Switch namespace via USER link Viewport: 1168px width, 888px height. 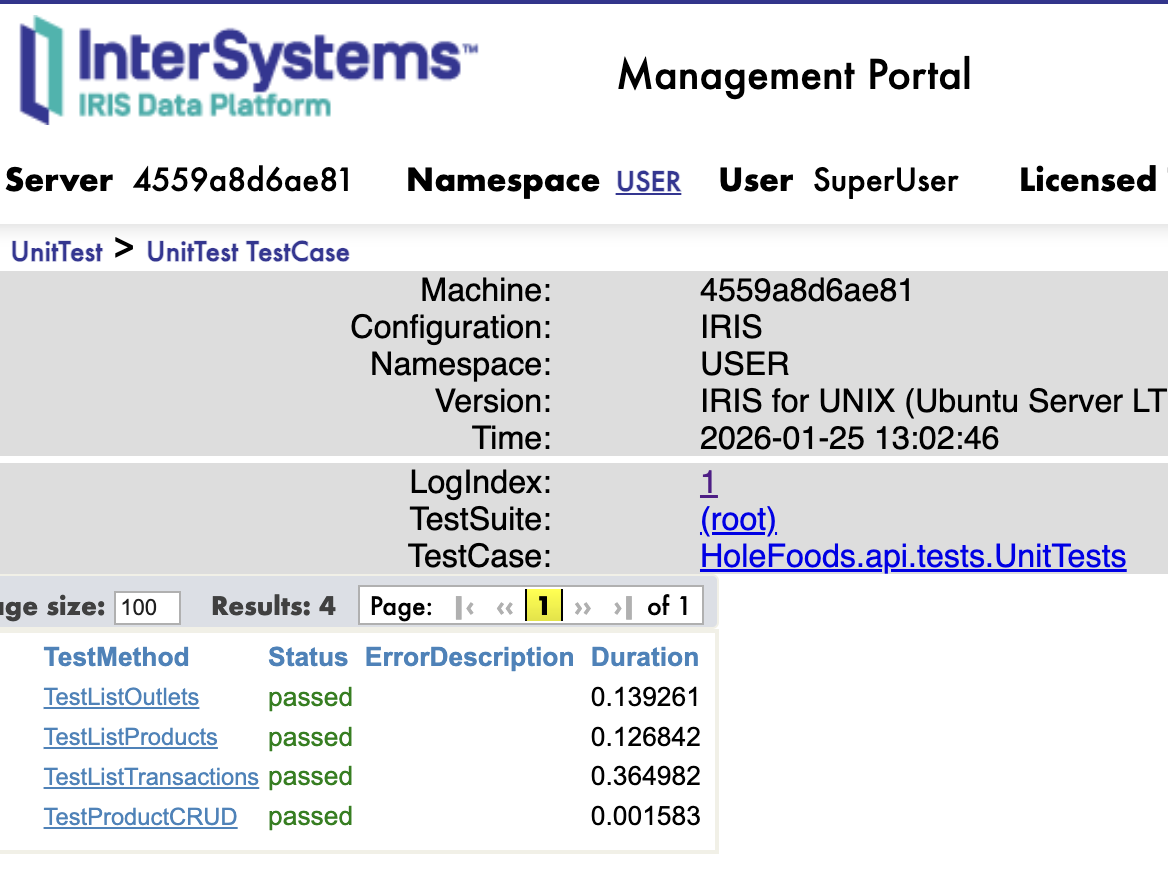(x=648, y=182)
